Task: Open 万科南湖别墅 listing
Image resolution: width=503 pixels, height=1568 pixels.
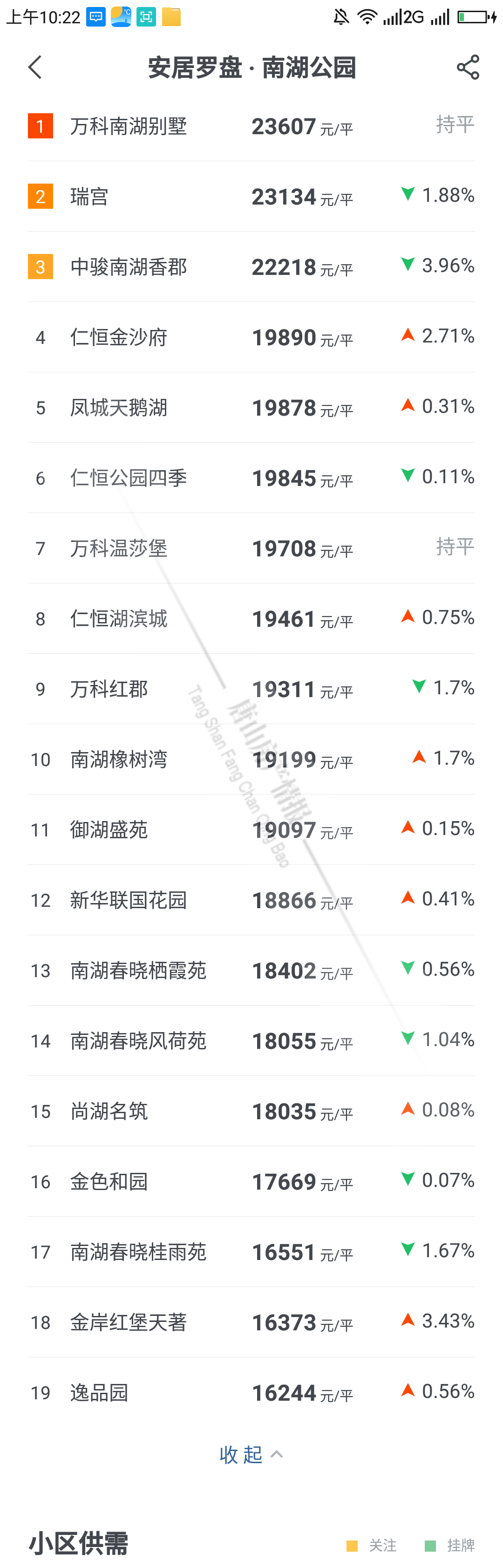Action: 129,127
